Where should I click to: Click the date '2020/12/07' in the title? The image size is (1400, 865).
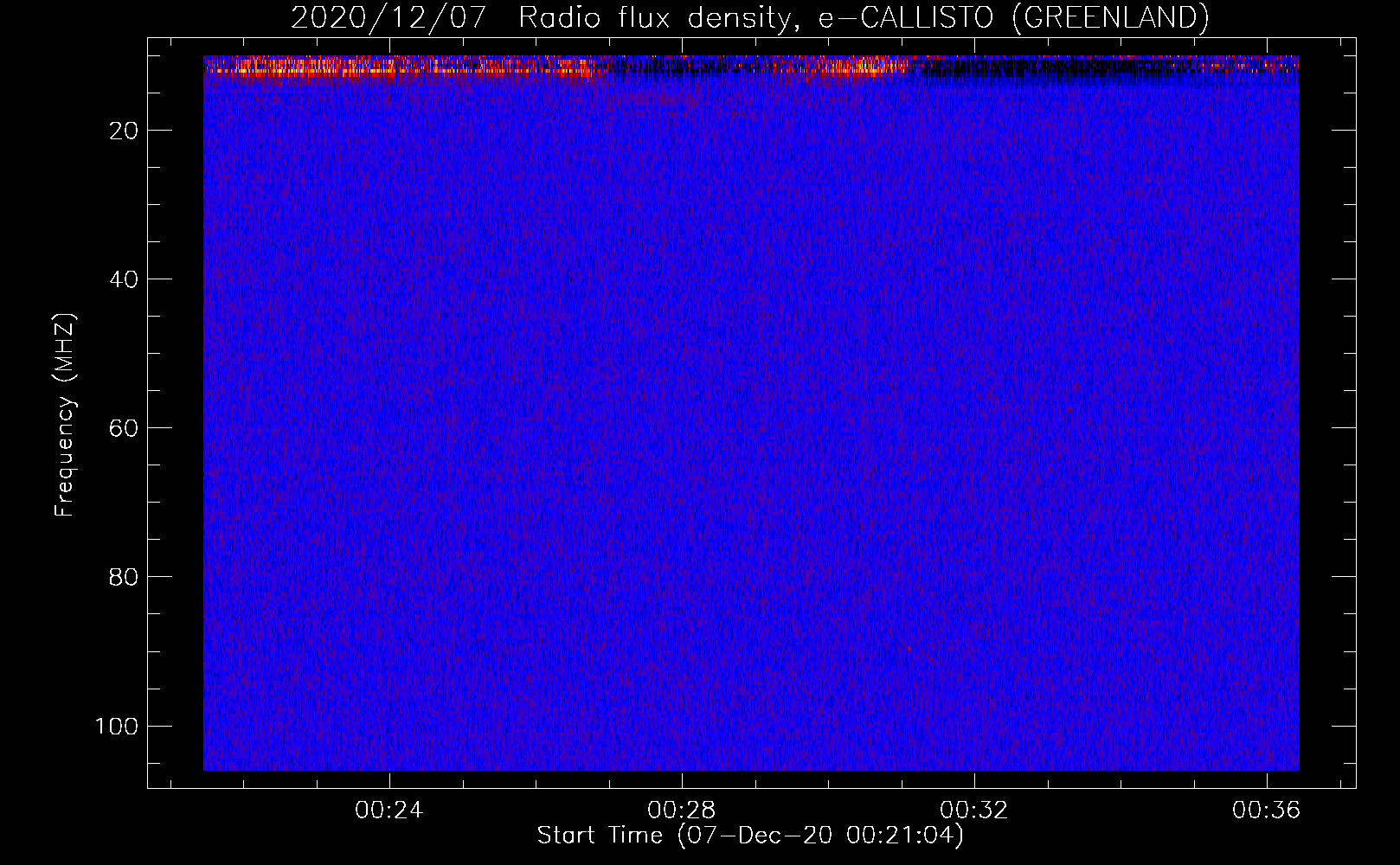(x=389, y=17)
